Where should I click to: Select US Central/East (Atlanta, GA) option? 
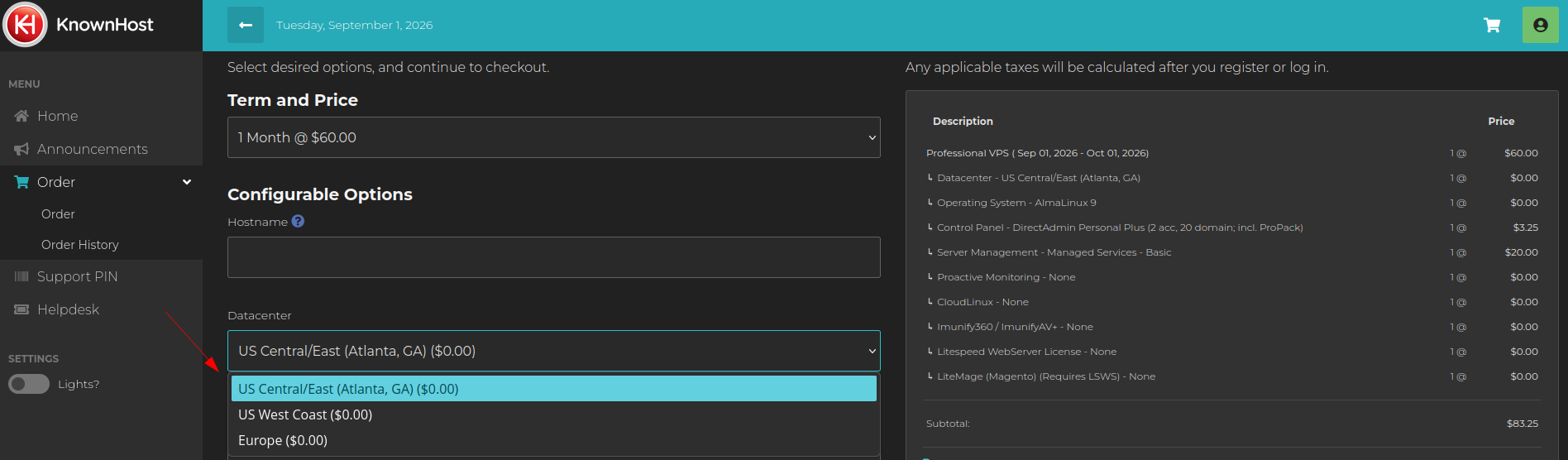coord(554,389)
